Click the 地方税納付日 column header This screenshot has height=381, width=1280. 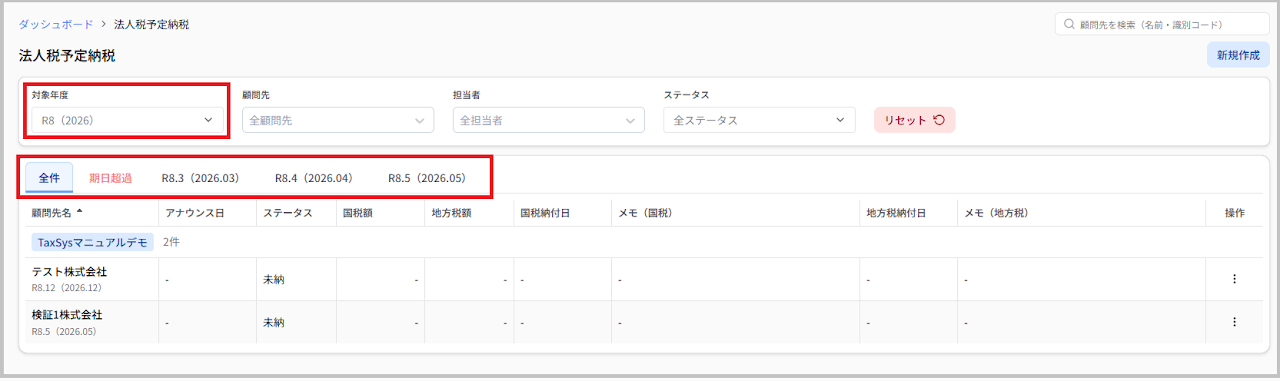pos(896,212)
